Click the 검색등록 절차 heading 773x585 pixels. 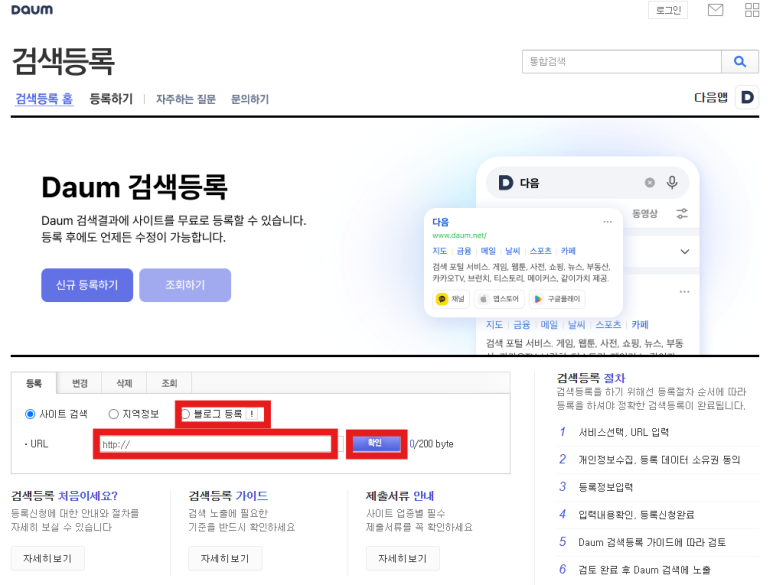point(591,378)
